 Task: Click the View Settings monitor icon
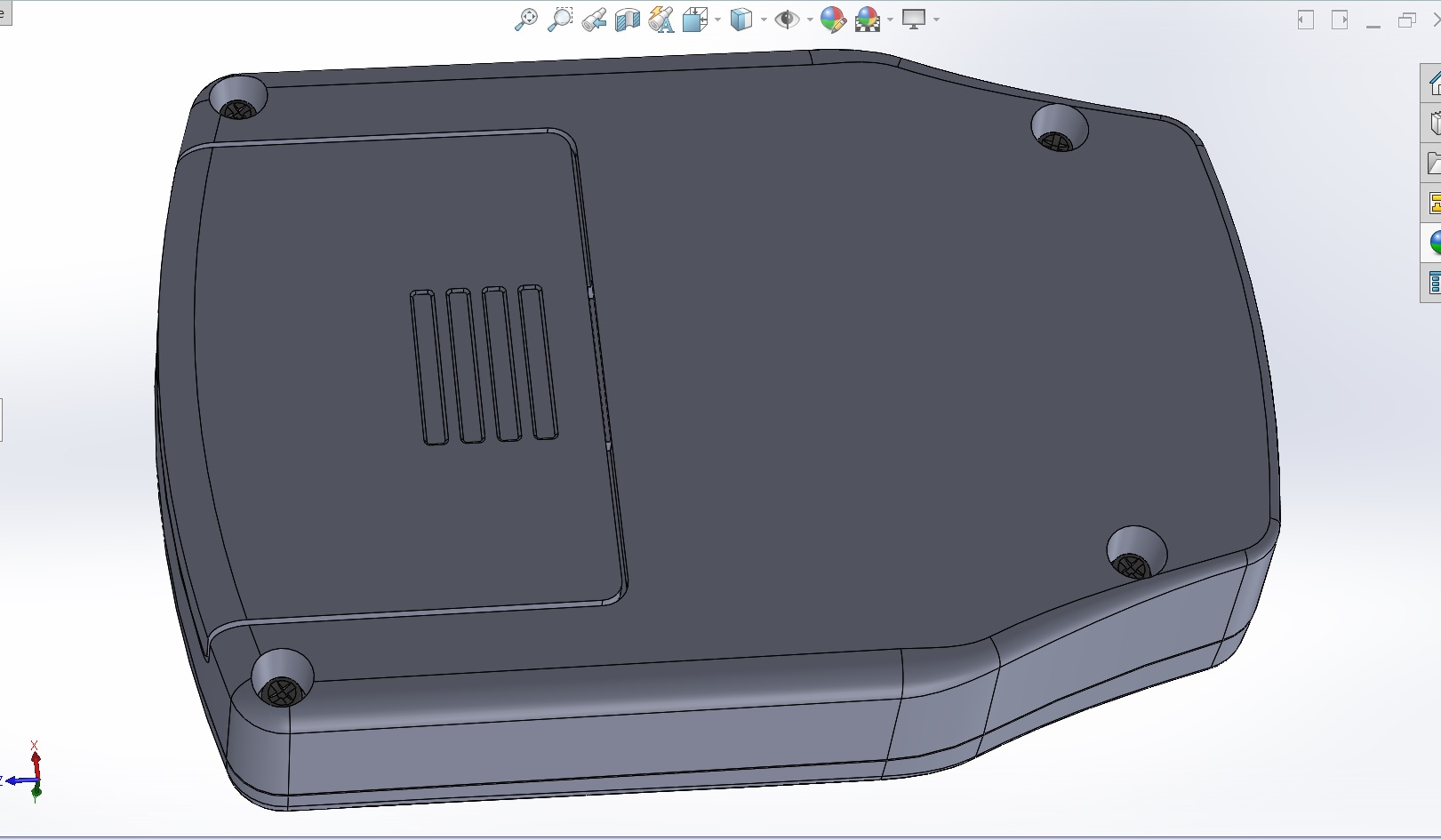point(914,20)
